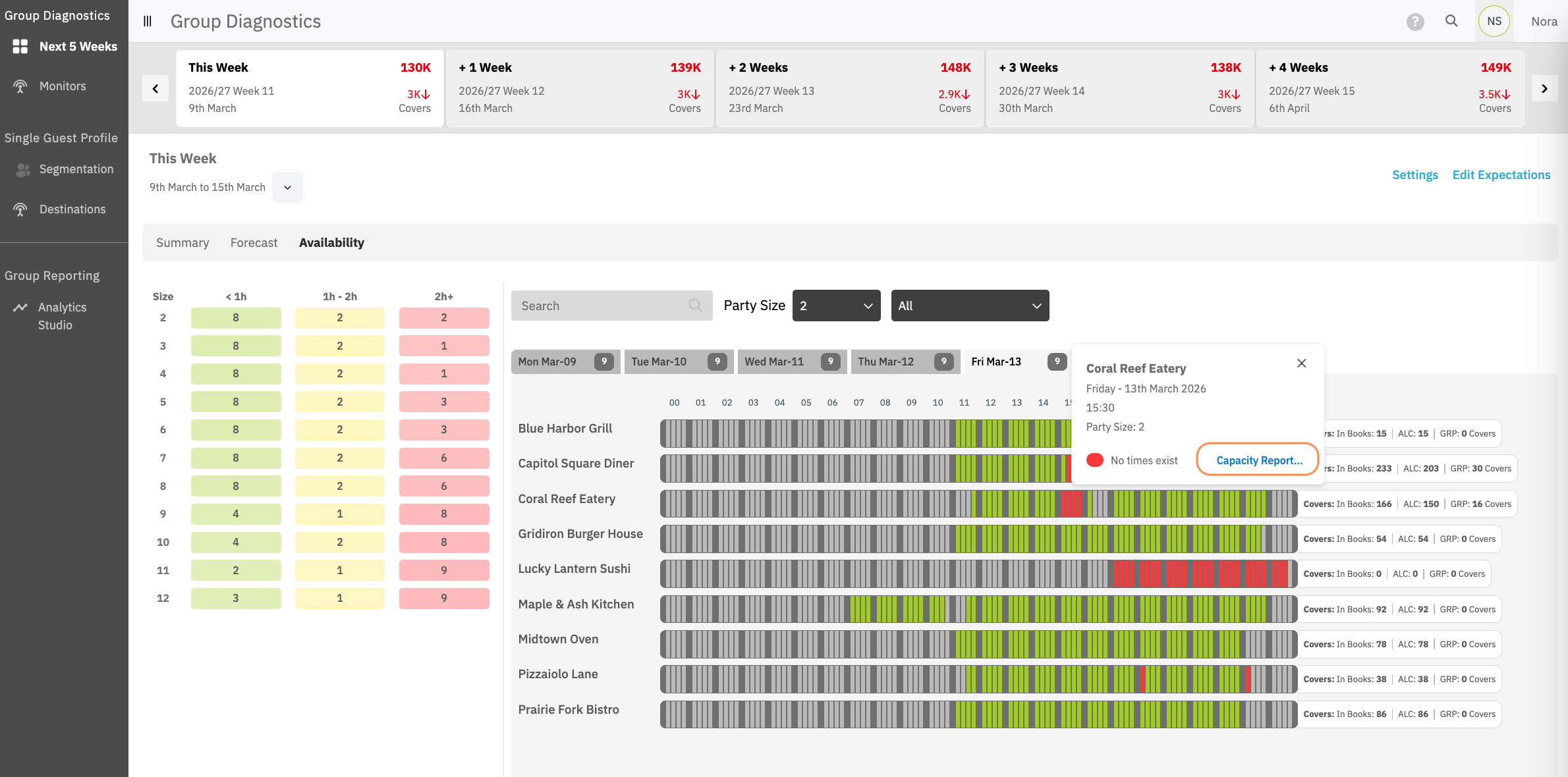
Task: Expand the week date range dropdown
Action: pos(287,188)
